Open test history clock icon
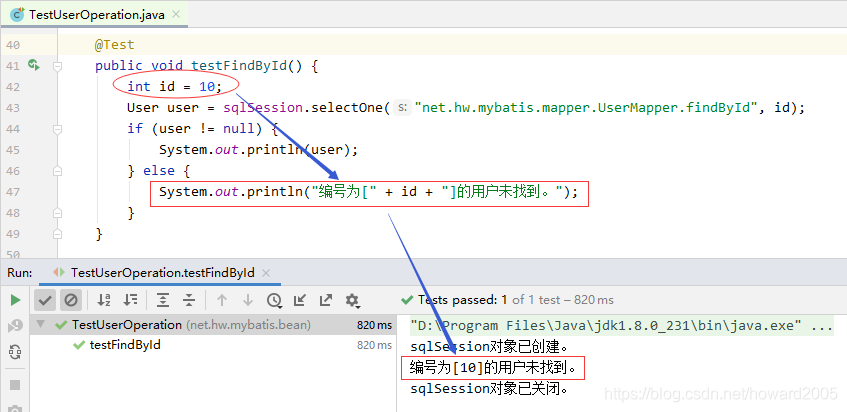The width and height of the screenshot is (847, 412). pyautogui.click(x=274, y=300)
